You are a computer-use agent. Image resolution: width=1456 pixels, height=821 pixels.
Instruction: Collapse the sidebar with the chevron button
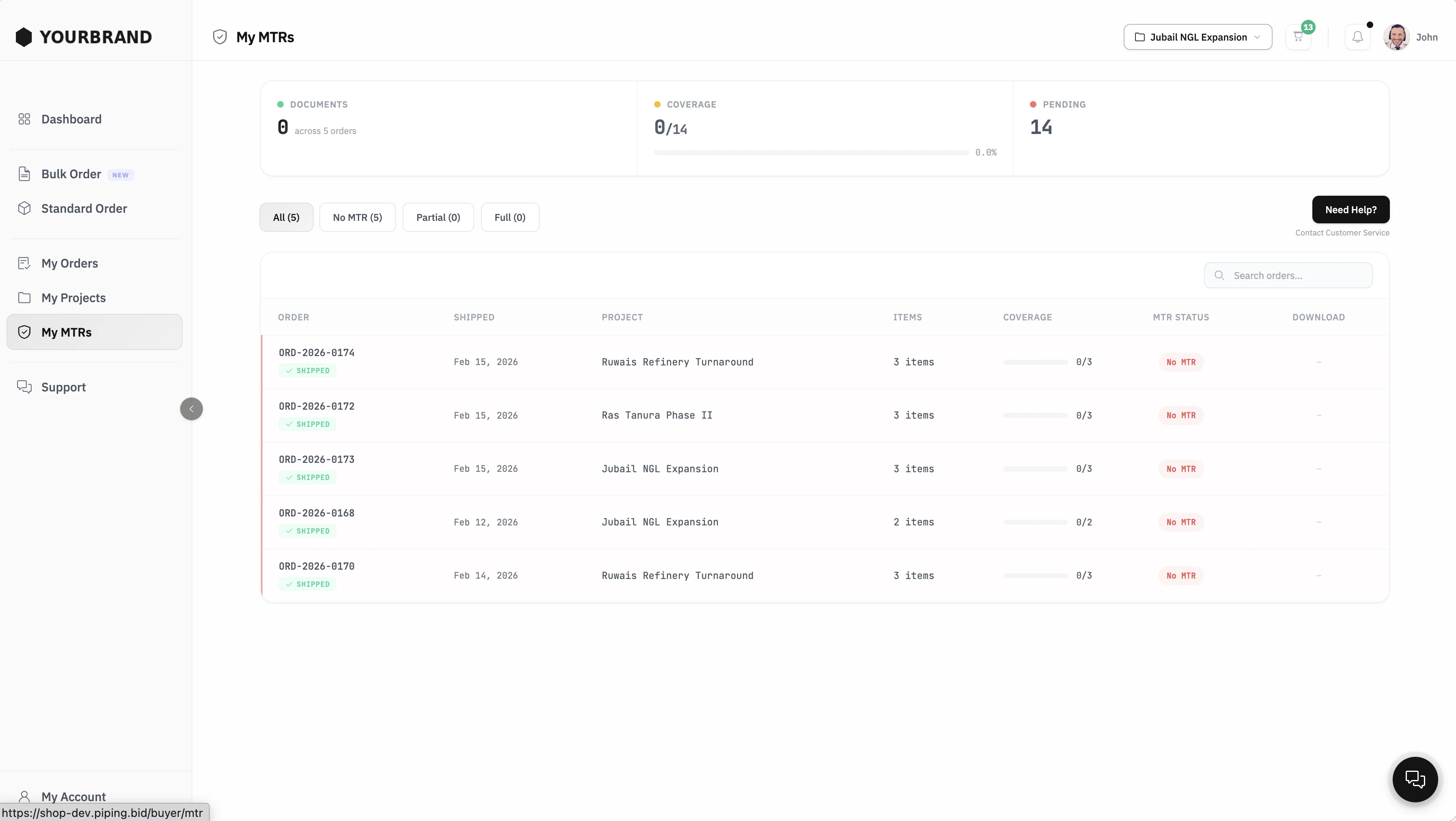pyautogui.click(x=191, y=409)
